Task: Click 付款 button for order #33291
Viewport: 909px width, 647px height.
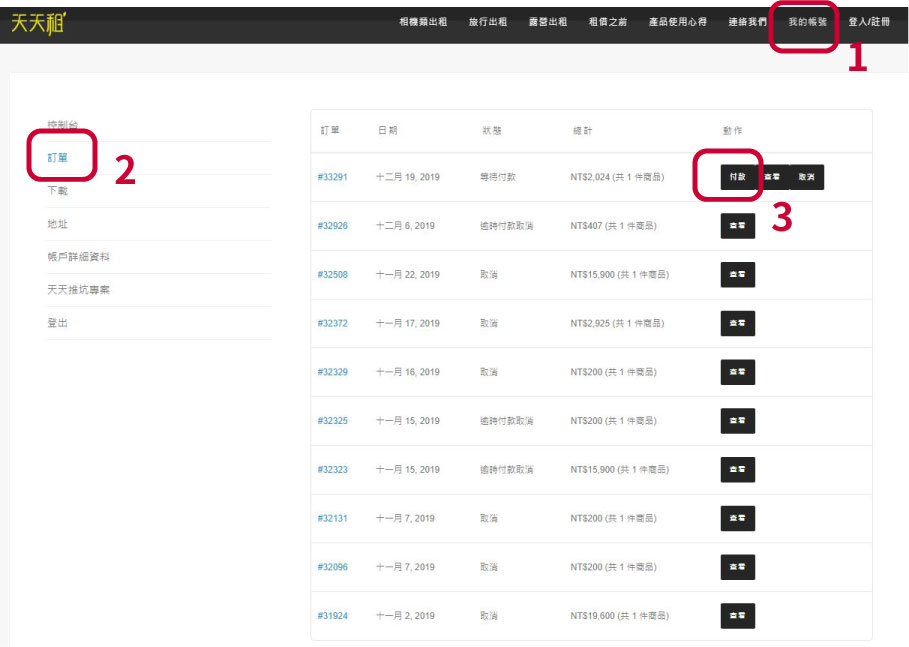Action: pyautogui.click(x=737, y=177)
